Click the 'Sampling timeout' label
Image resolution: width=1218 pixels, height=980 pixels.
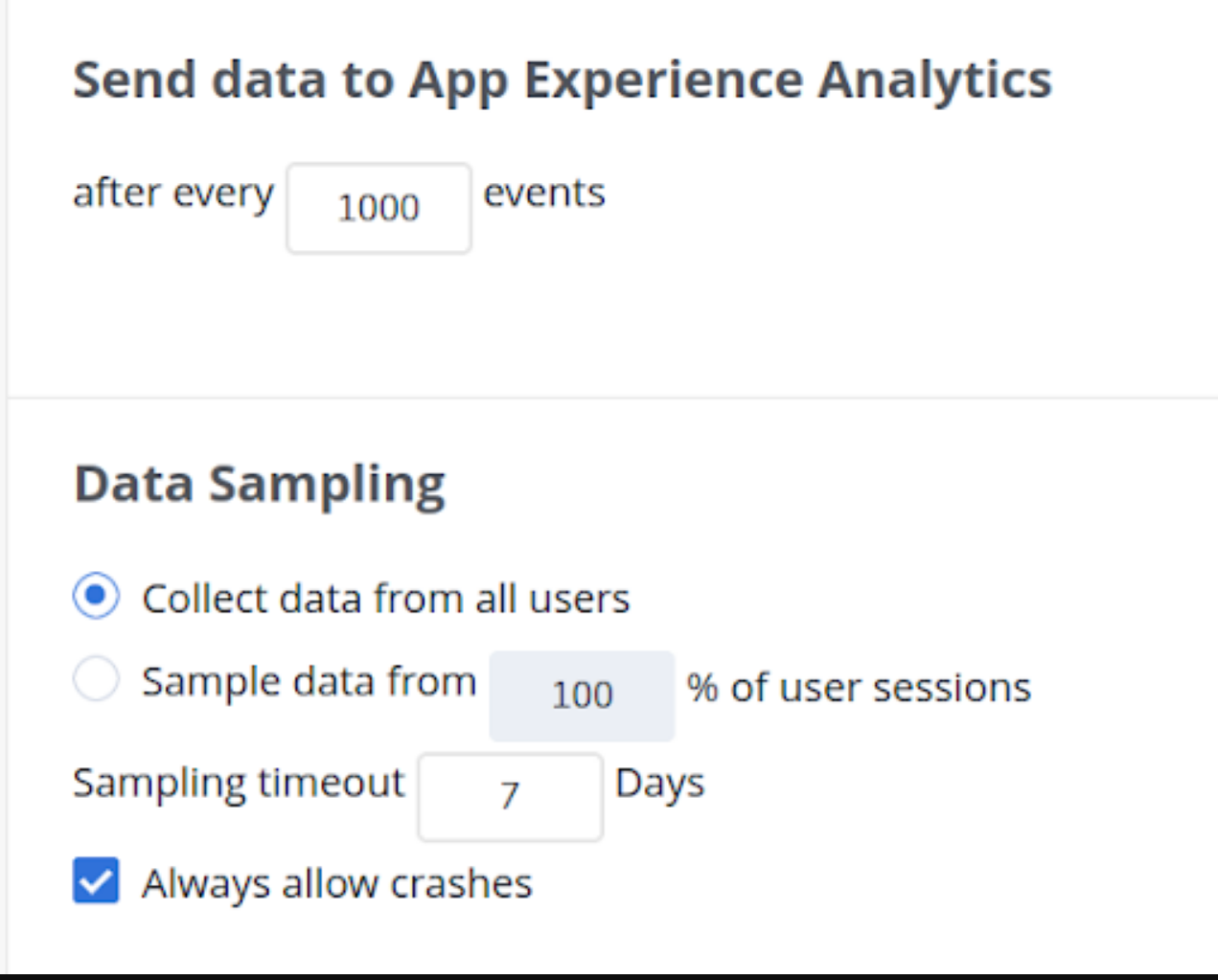point(239,783)
